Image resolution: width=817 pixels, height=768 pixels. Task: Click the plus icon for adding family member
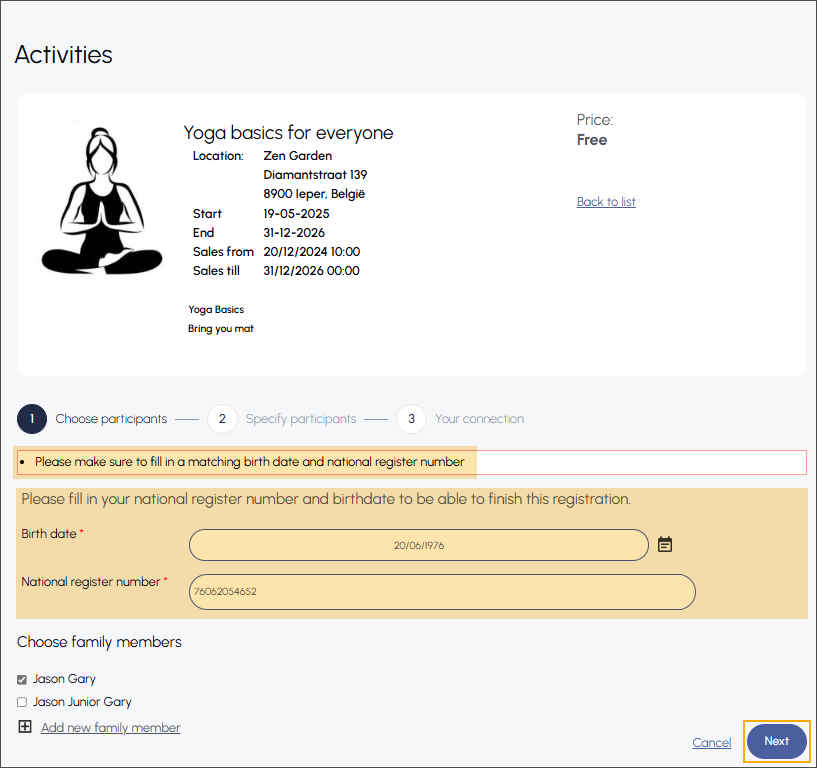25,727
